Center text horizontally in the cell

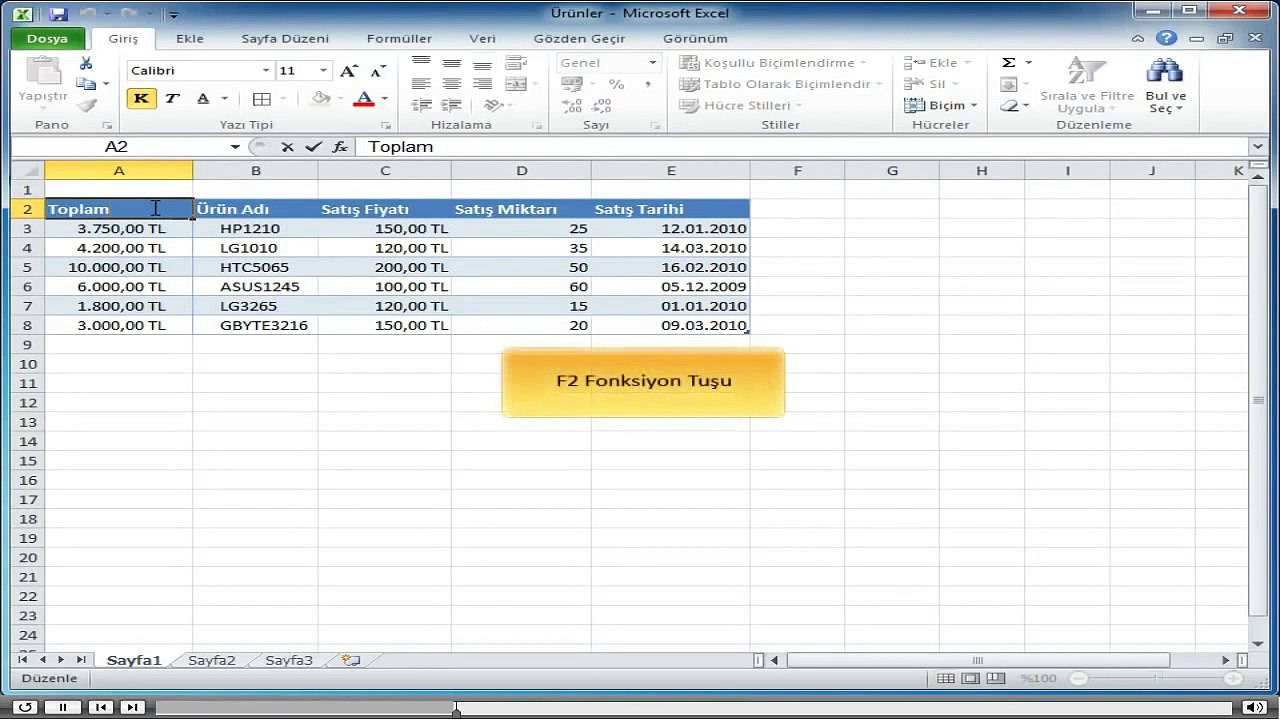click(452, 84)
